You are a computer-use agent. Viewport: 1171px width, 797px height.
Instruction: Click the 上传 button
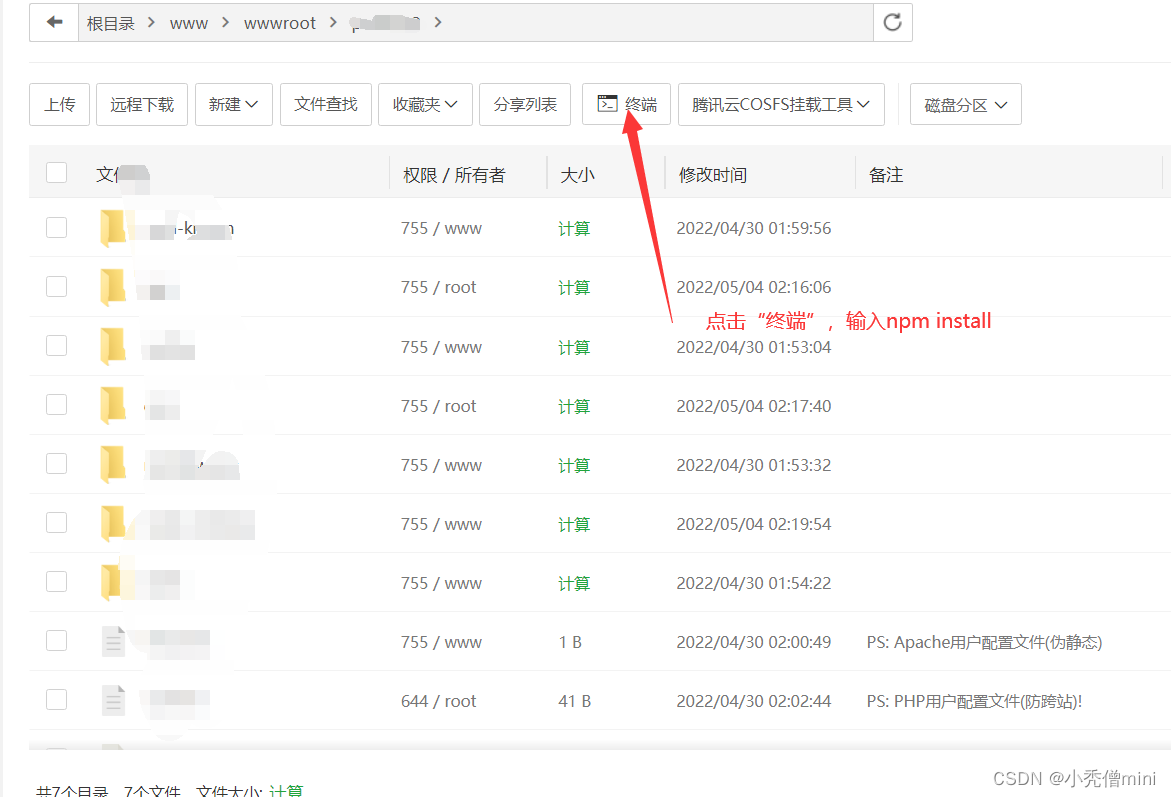point(60,105)
